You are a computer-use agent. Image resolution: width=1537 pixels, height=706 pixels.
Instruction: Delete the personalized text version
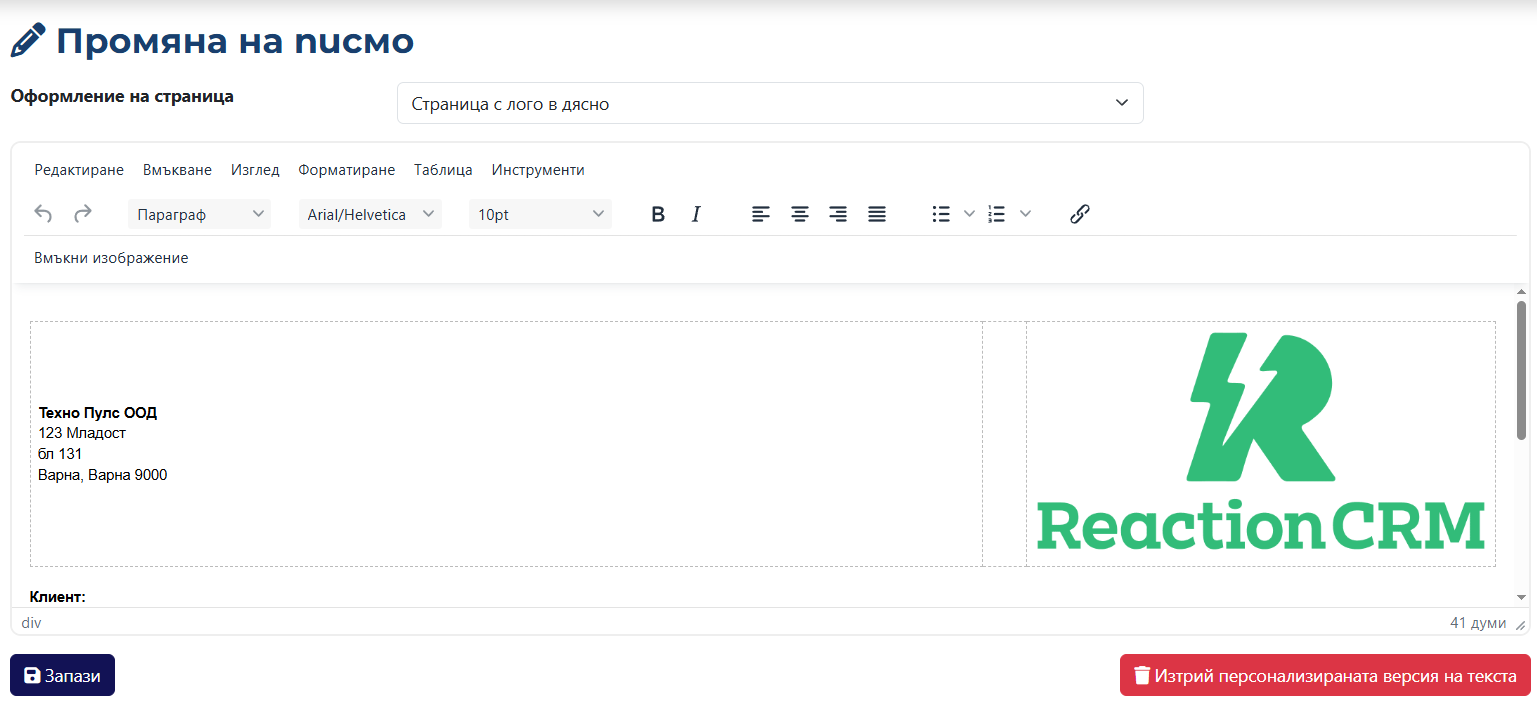(1325, 675)
